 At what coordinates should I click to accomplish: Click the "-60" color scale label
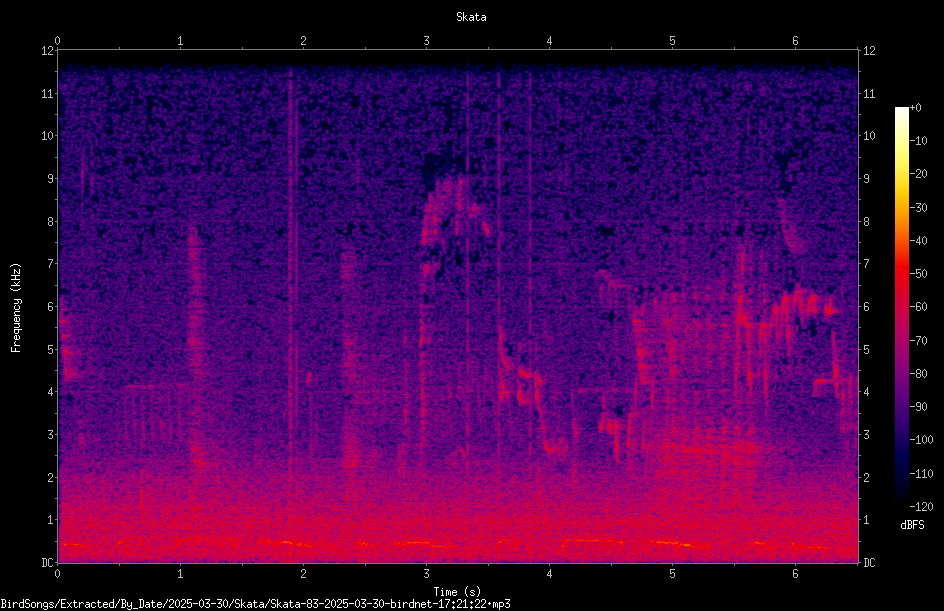click(x=918, y=307)
